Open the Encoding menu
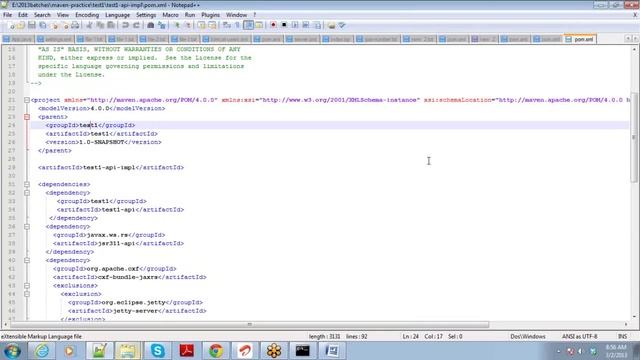The width and height of the screenshot is (640, 360). coord(87,15)
